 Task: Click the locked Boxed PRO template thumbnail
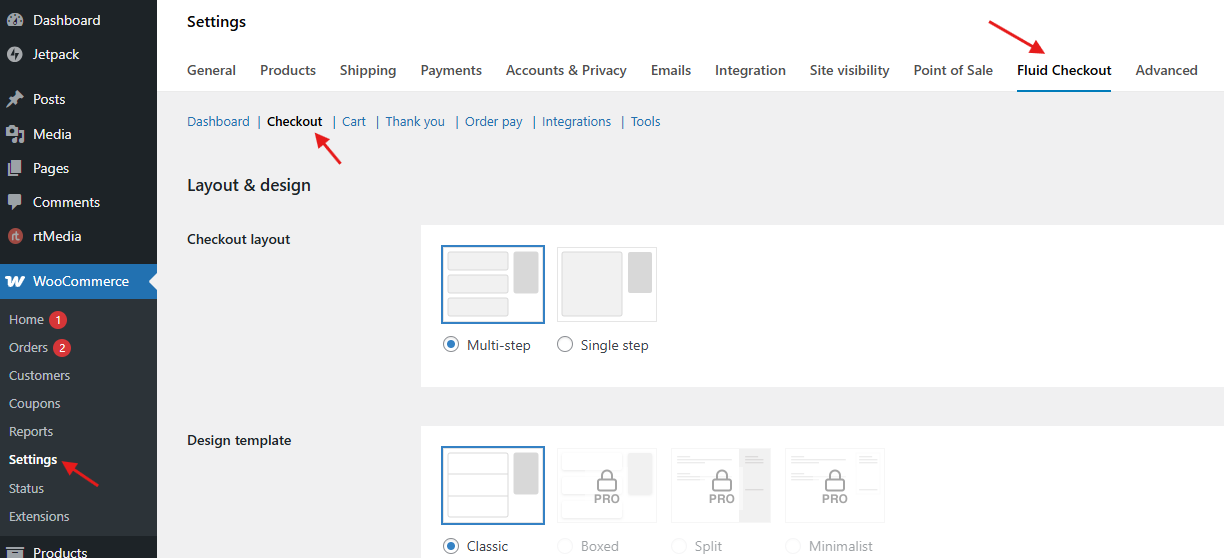607,485
